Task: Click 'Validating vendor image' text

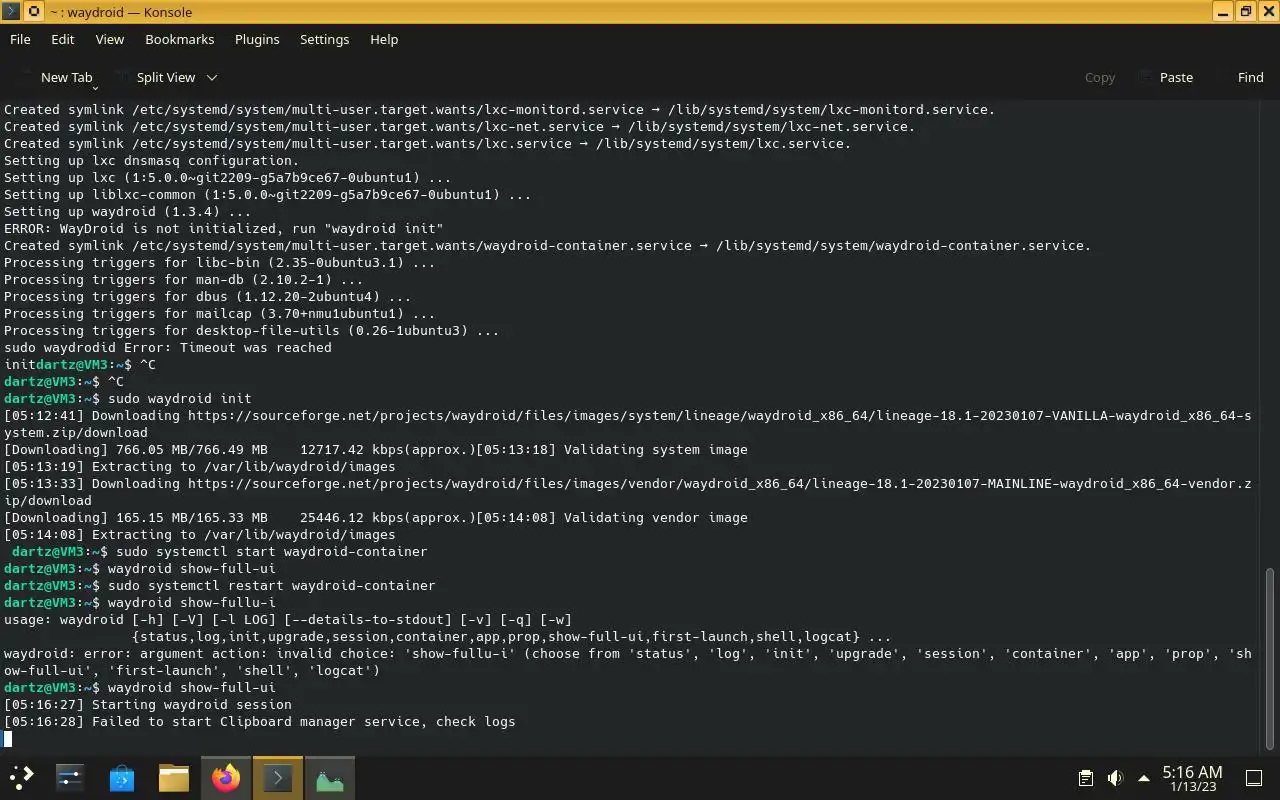Action: point(656,517)
